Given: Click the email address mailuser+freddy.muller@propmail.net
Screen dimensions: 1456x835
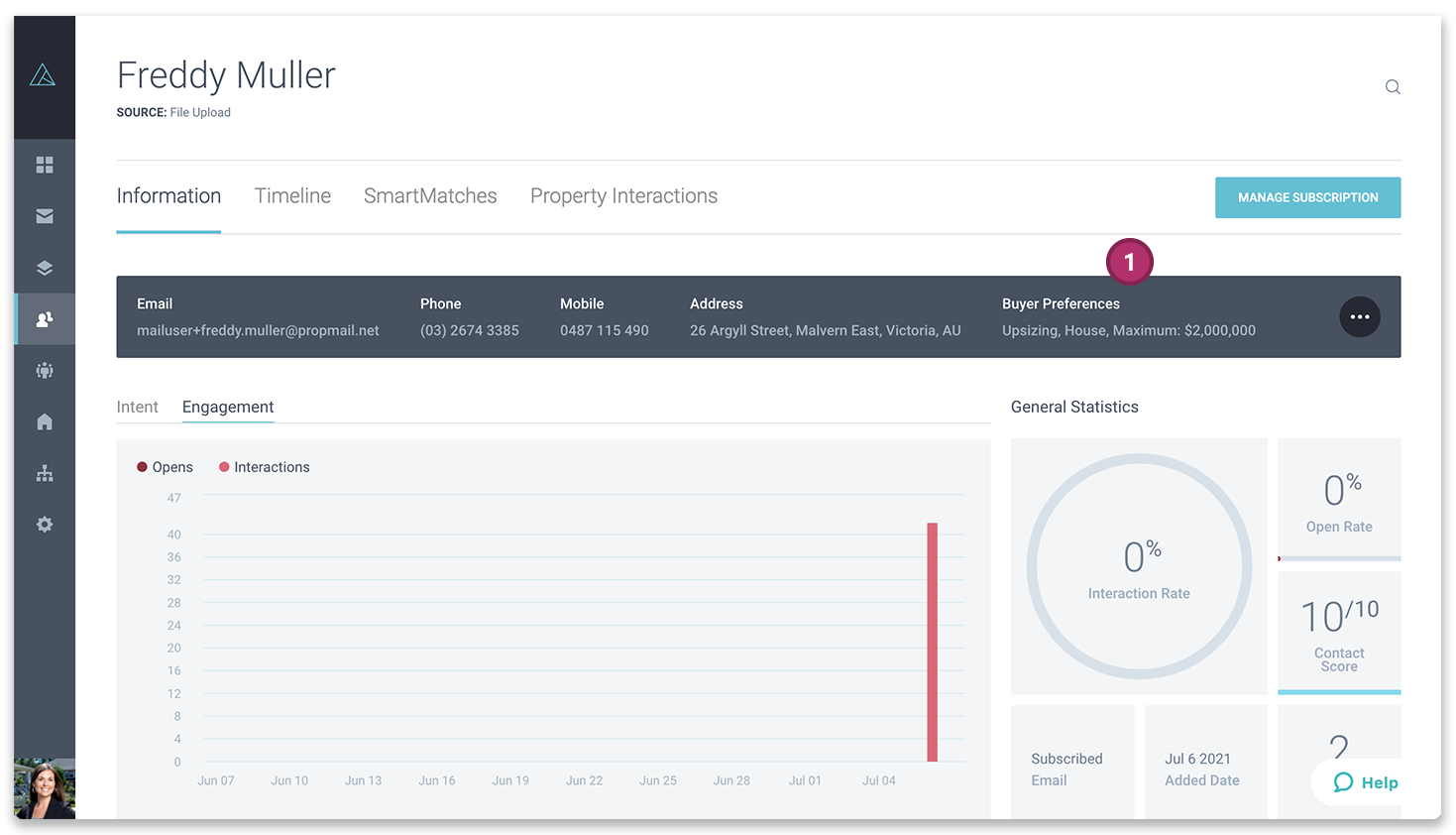Looking at the screenshot, I should (x=258, y=330).
